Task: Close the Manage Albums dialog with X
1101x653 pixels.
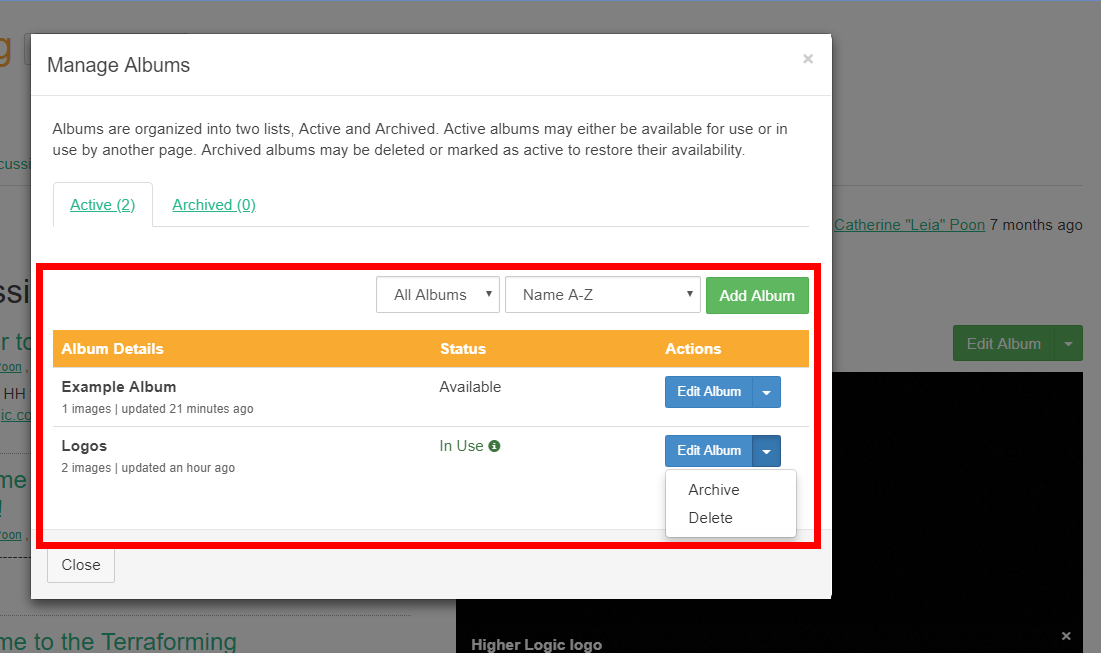Action: (807, 59)
